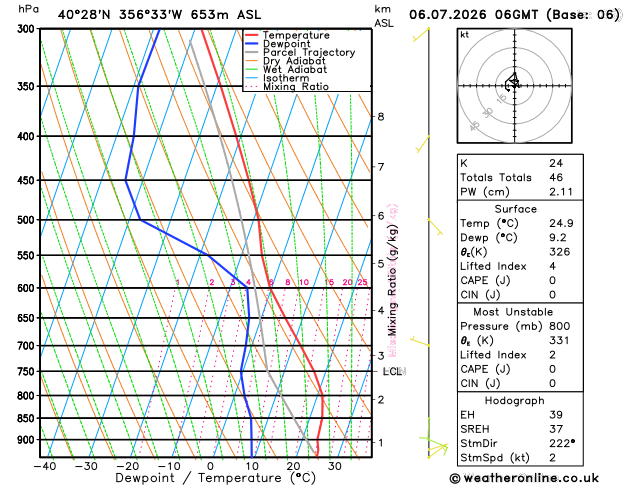Click the Wet Adiabat legend entry
The width and height of the screenshot is (629, 486).
(x=295, y=69)
